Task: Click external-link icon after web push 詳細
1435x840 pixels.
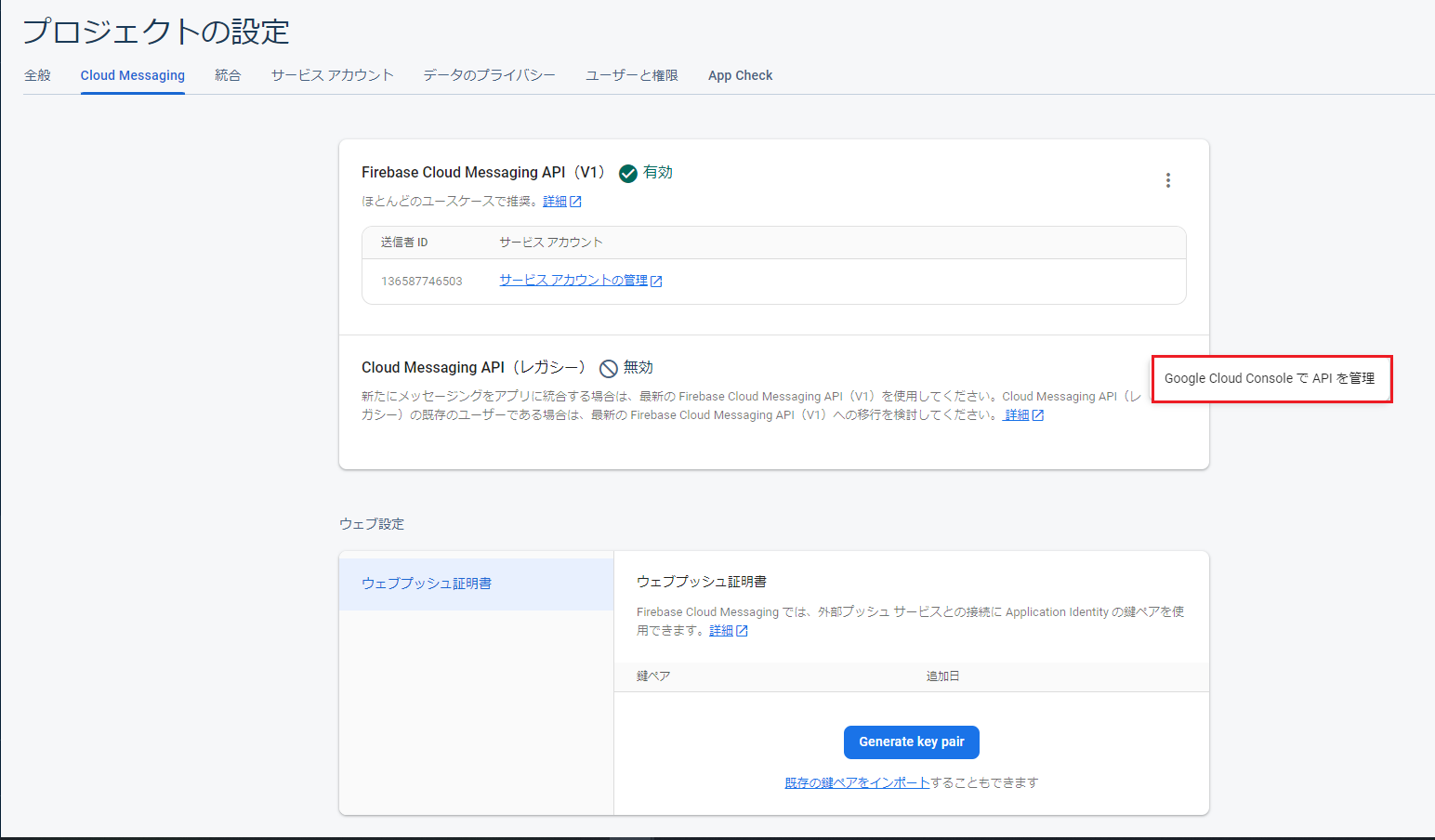Action: pos(742,631)
